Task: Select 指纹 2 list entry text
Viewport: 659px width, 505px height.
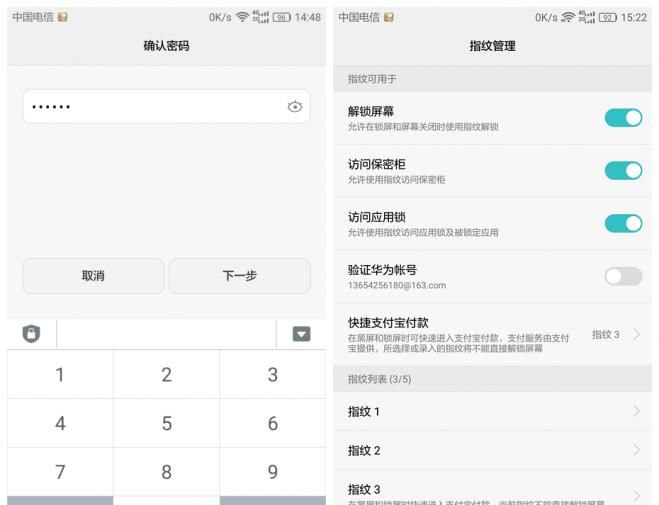Action: point(364,451)
